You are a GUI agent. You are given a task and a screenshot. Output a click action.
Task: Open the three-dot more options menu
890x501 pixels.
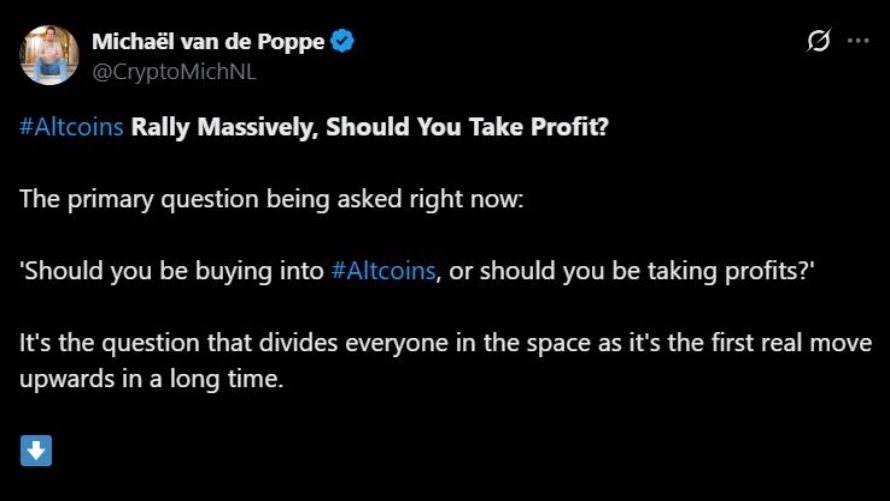pos(858,41)
